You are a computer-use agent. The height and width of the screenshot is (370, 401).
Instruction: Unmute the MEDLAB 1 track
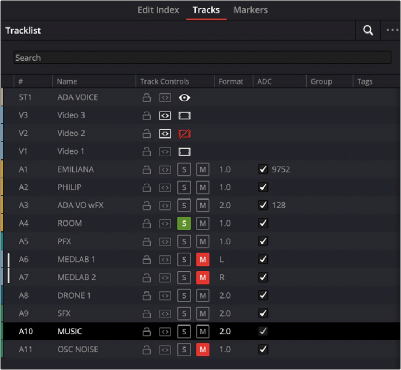tap(203, 260)
